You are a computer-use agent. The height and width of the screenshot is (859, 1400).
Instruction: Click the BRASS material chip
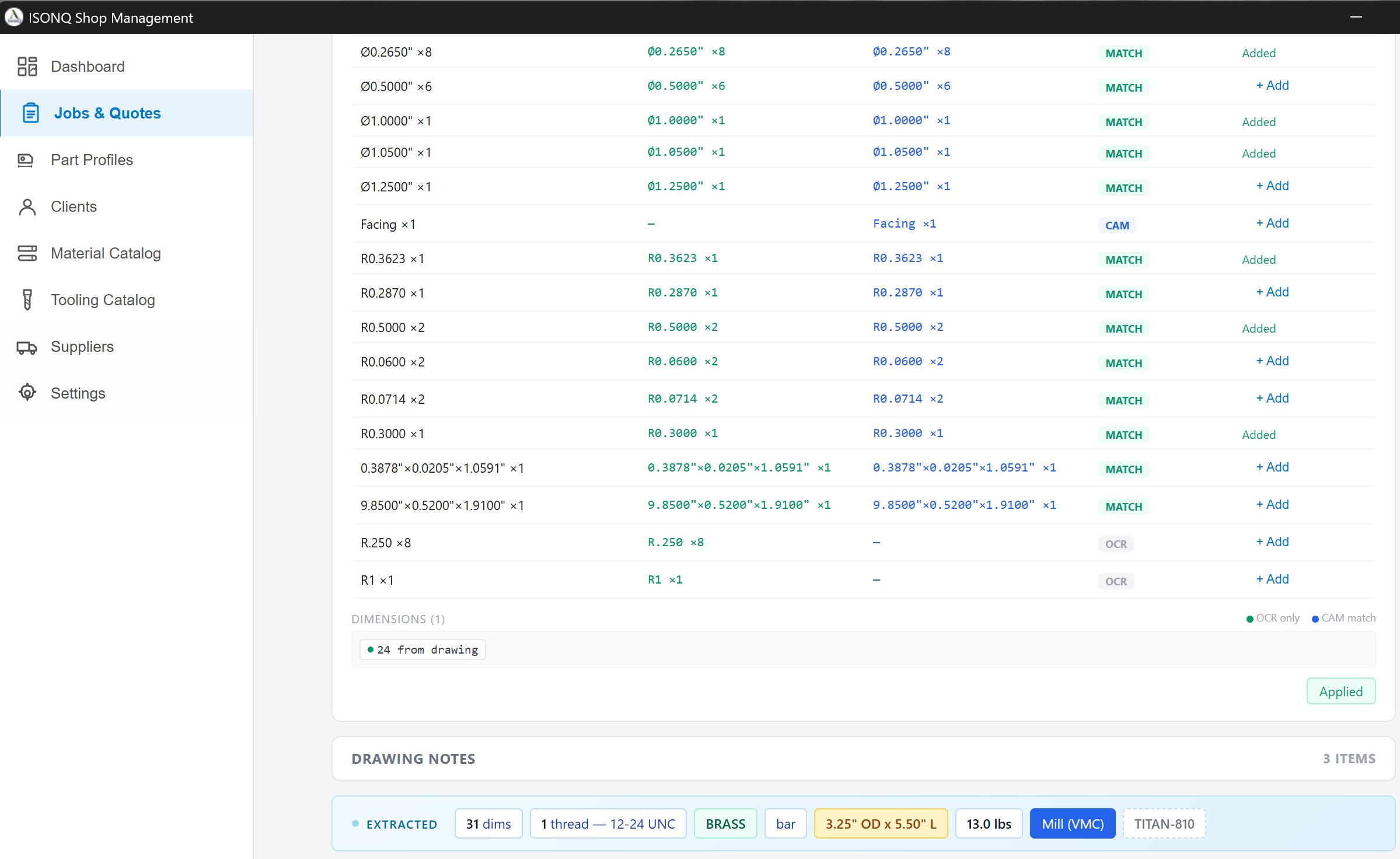tap(725, 824)
